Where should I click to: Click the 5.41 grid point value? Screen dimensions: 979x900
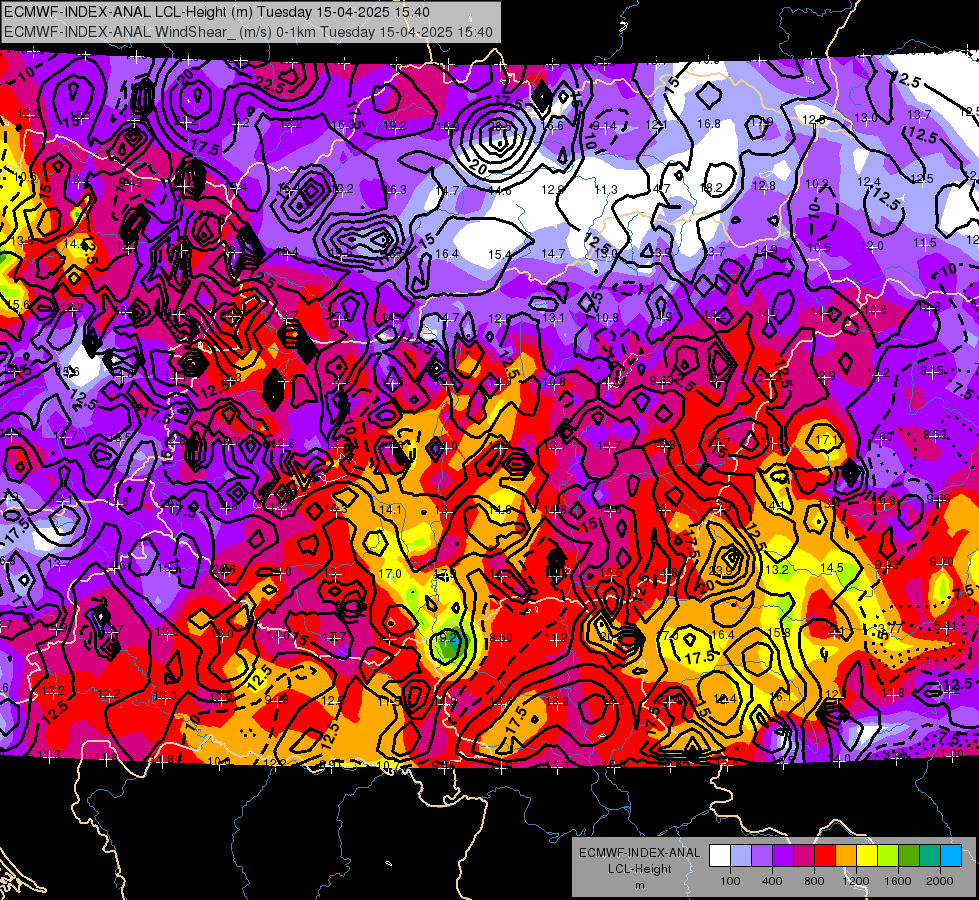(945, 626)
